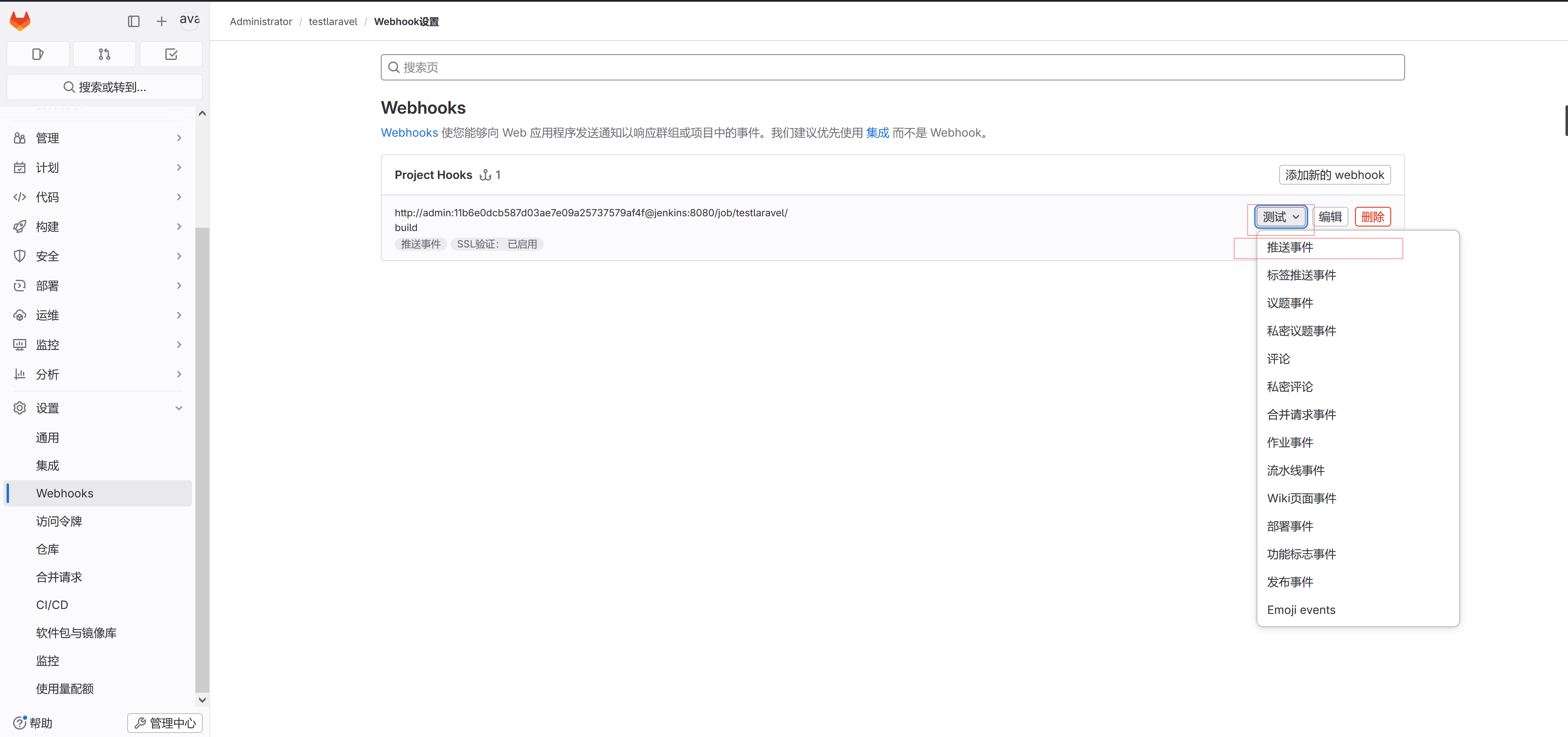Select 推送事件 from test menu

[x=1290, y=247]
